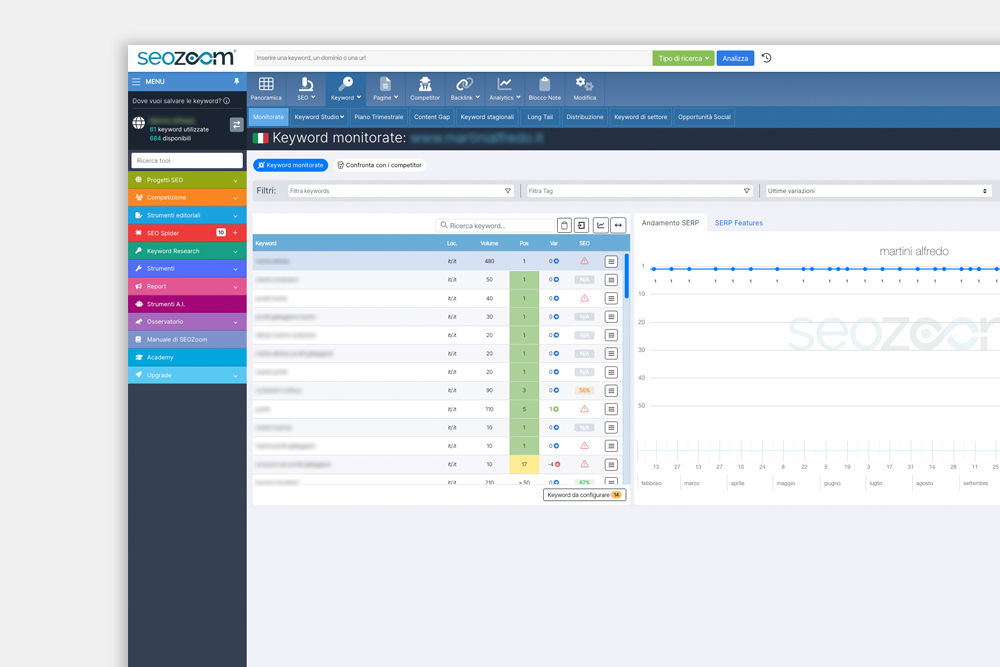Click the clipboard icon above keyword table
Viewport: 1000px width, 667px height.
coord(564,225)
